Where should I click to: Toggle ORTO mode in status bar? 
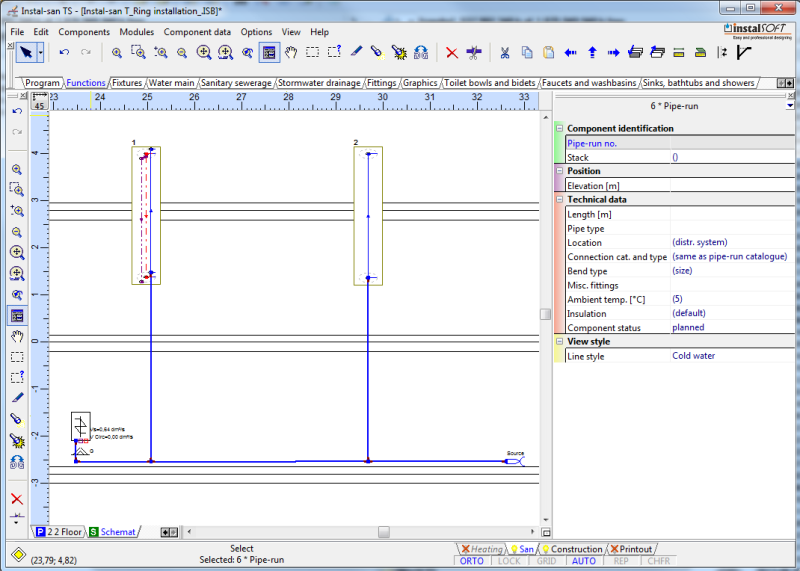[471, 561]
